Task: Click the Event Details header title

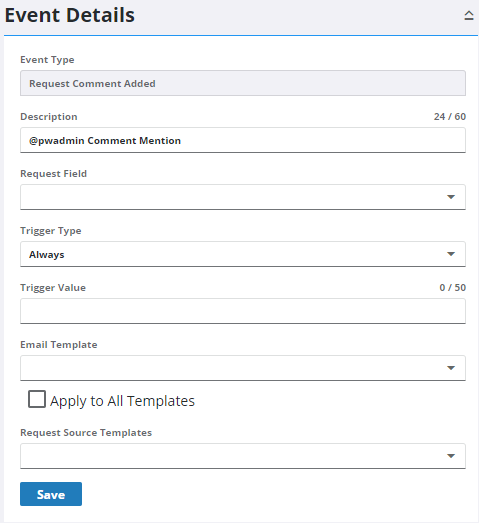Action: (70, 15)
